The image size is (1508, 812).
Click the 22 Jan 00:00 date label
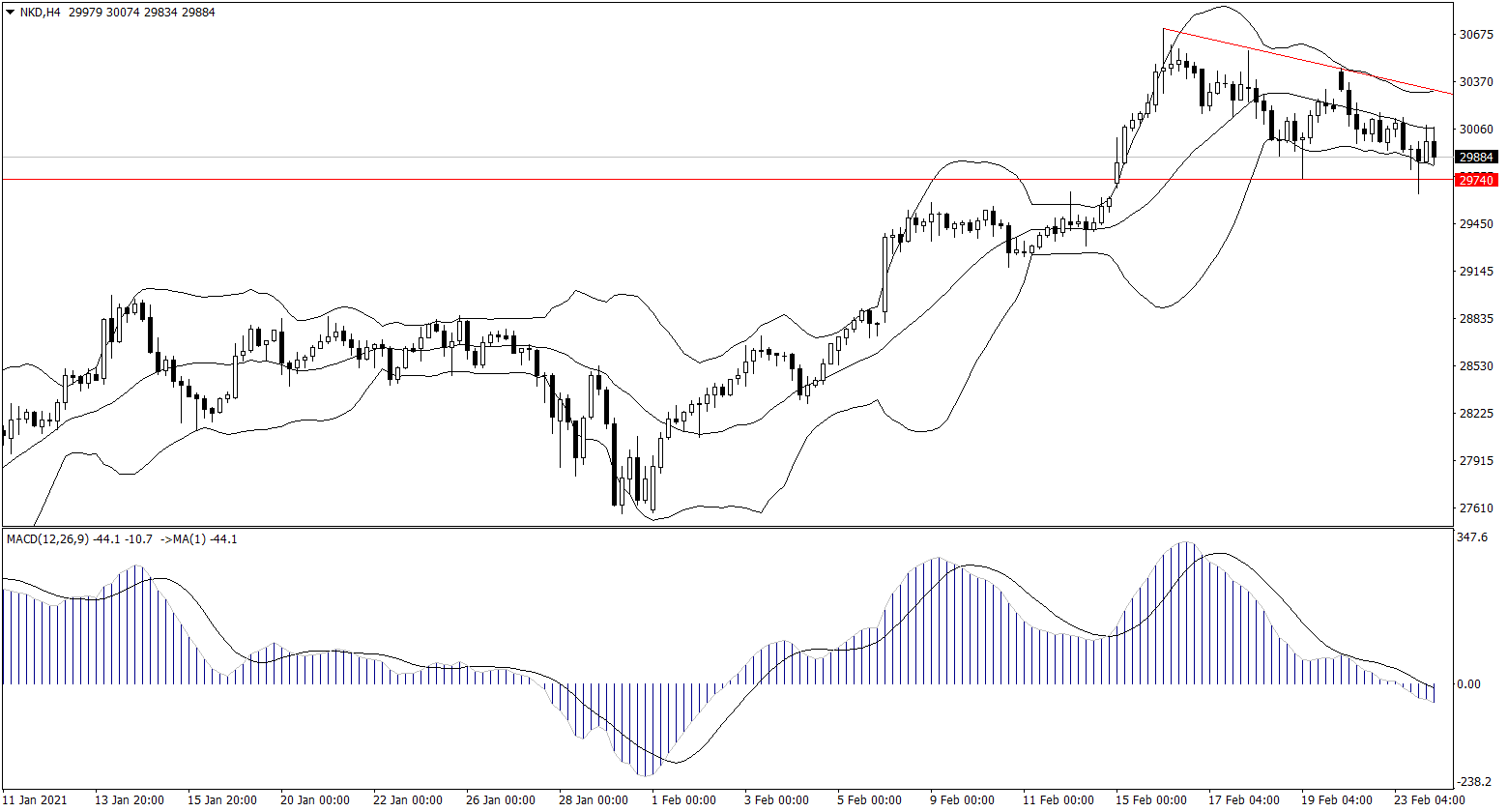[x=410, y=800]
